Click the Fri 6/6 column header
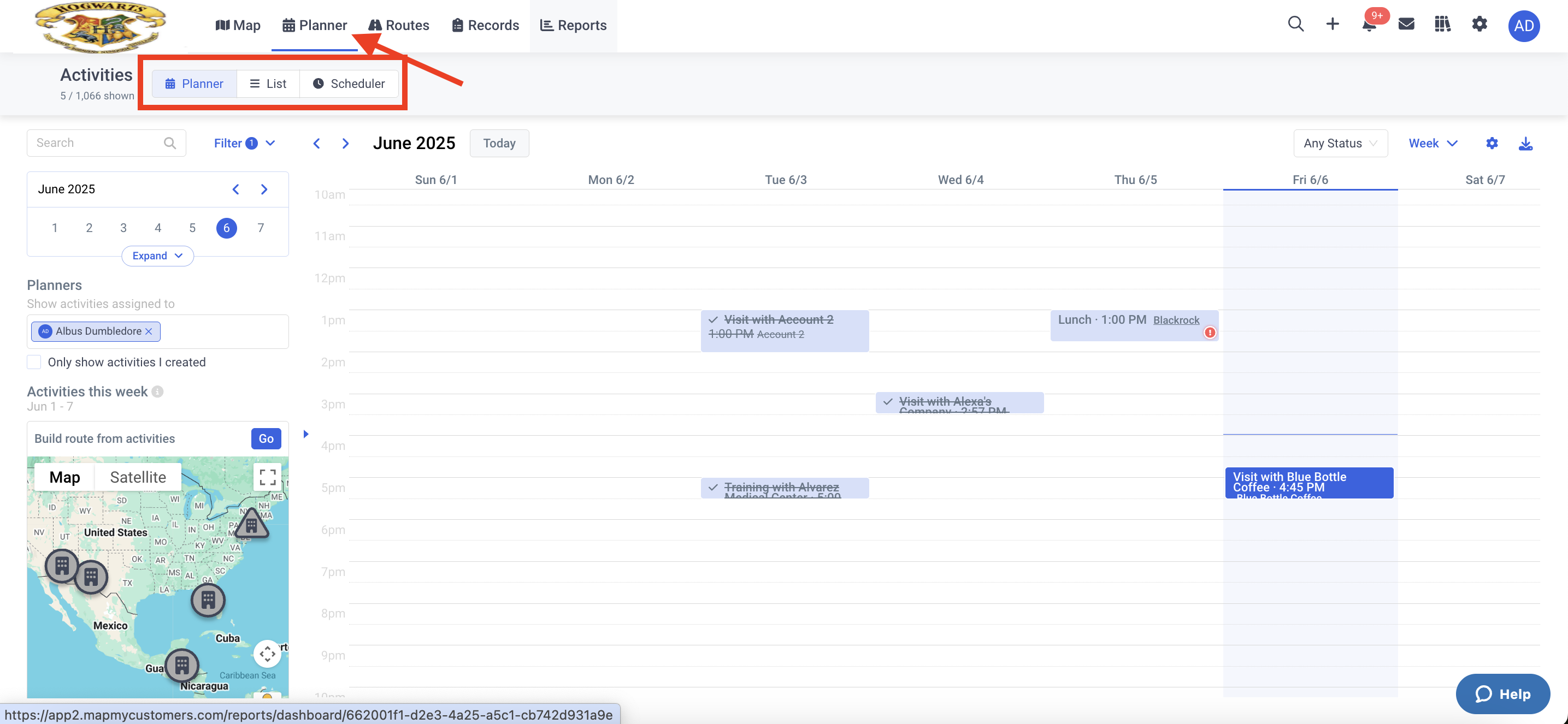Screen dimensions: 1568x724 [1311, 180]
